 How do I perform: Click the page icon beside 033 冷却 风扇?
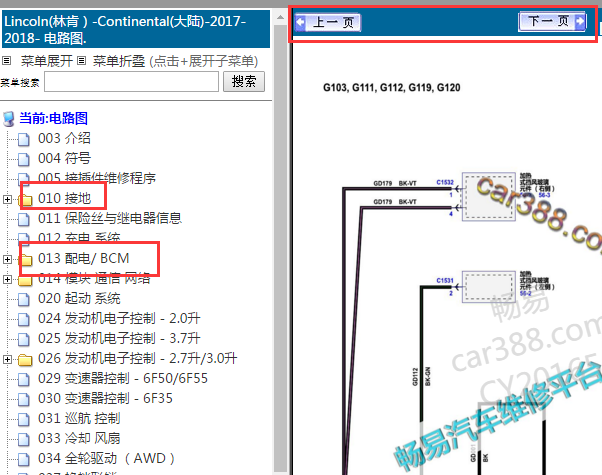point(24,439)
